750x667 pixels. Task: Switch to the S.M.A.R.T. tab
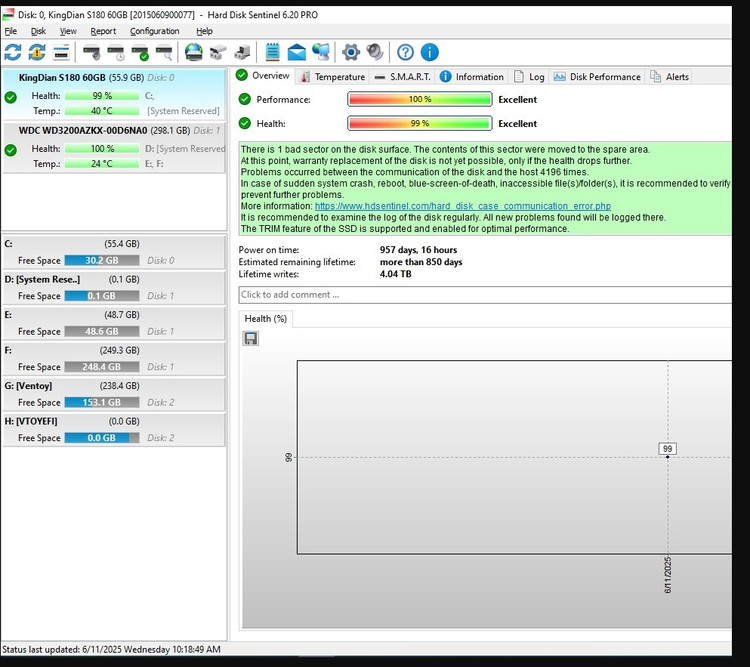click(402, 77)
